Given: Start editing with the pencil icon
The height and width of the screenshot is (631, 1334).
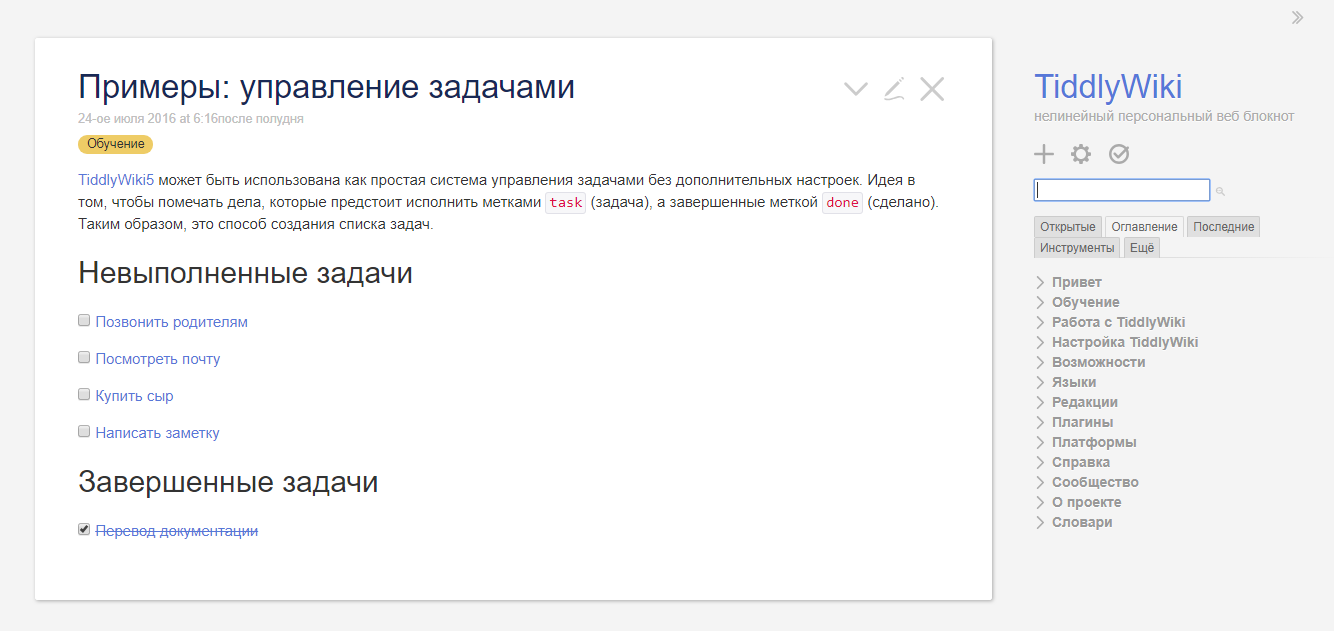Looking at the screenshot, I should click(x=893, y=88).
